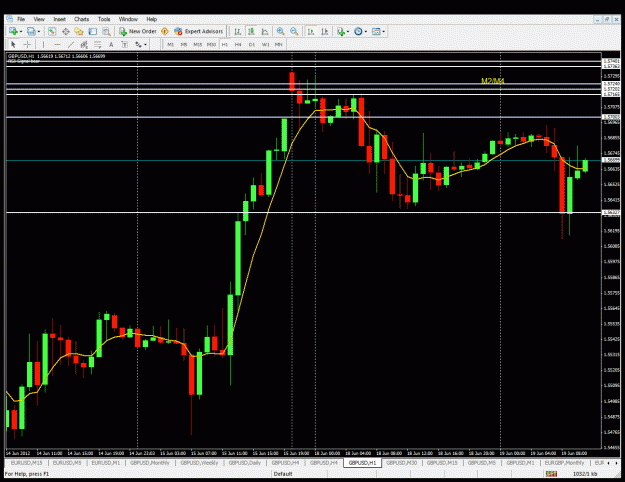
Task: Open the Charts menu
Action: (x=81, y=19)
